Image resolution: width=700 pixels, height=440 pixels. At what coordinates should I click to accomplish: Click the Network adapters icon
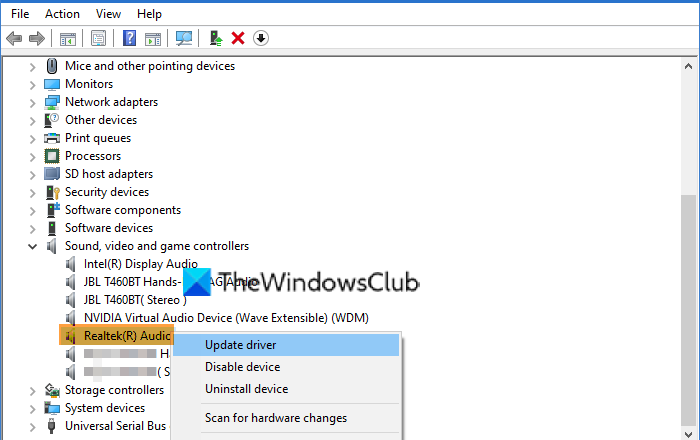click(x=52, y=102)
